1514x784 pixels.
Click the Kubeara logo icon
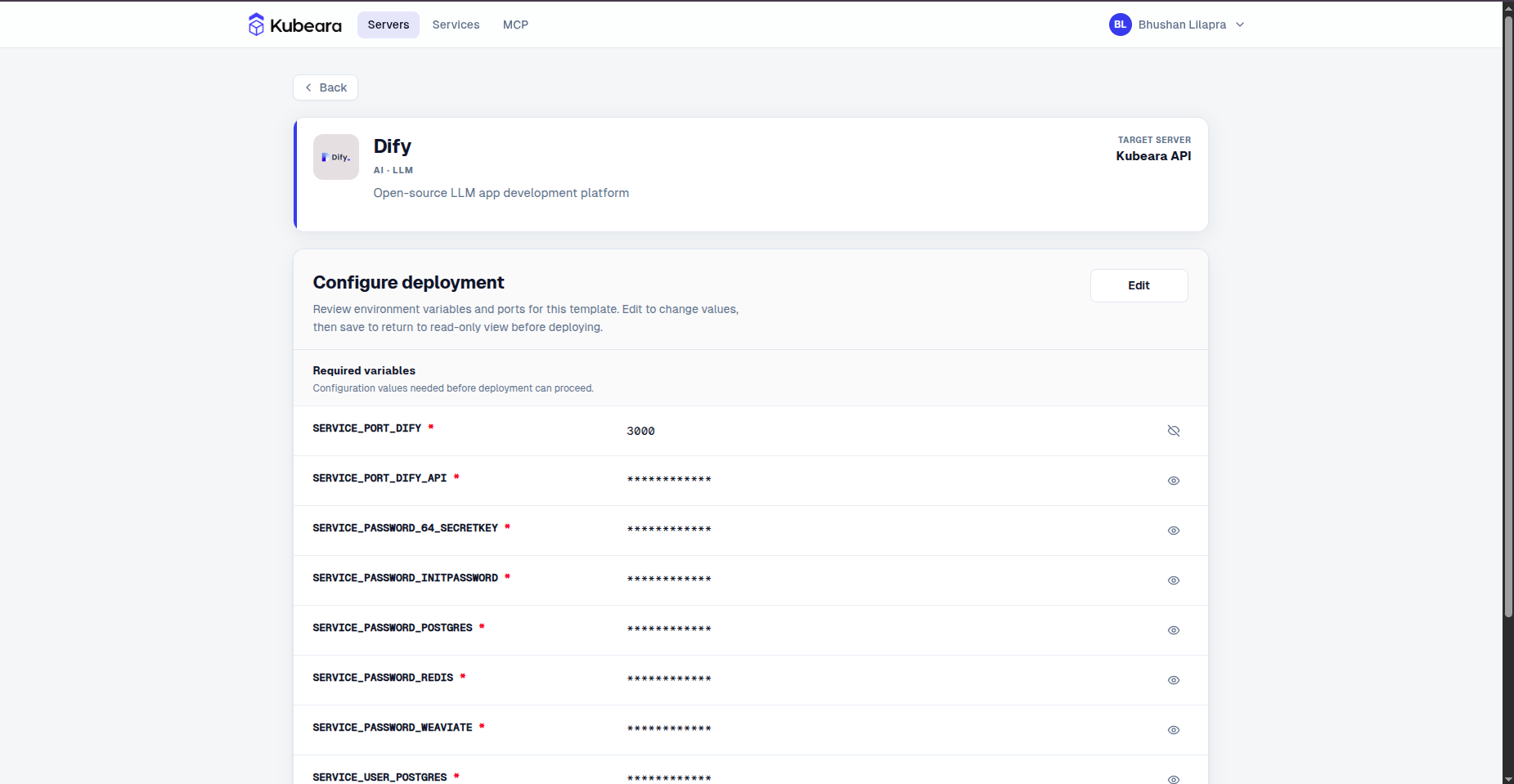[x=256, y=25]
